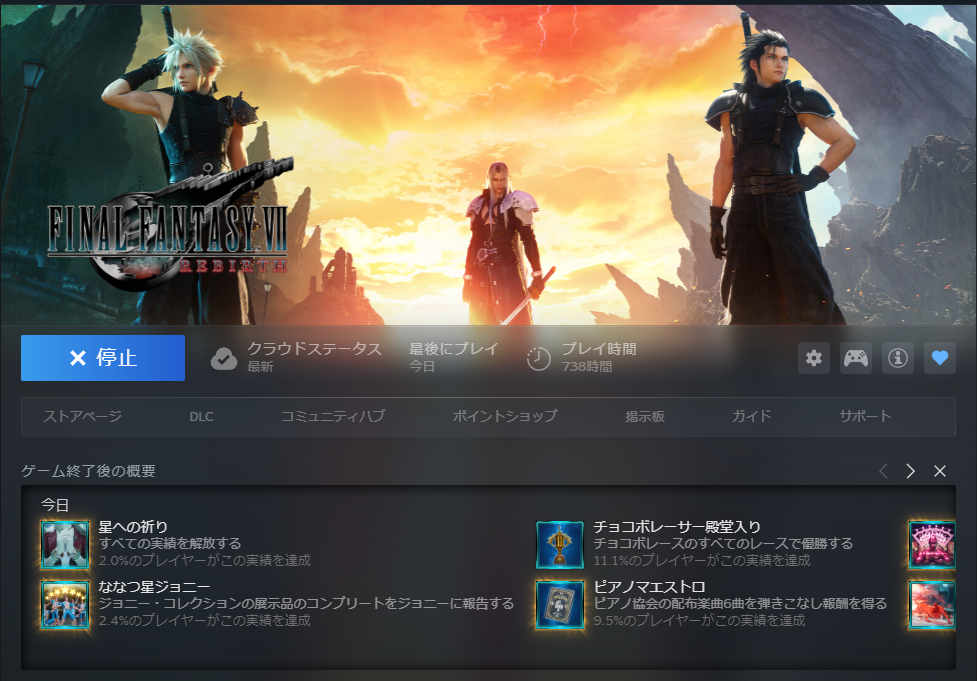The height and width of the screenshot is (681, 977).
Task: Open controller layout icon
Action: click(856, 358)
